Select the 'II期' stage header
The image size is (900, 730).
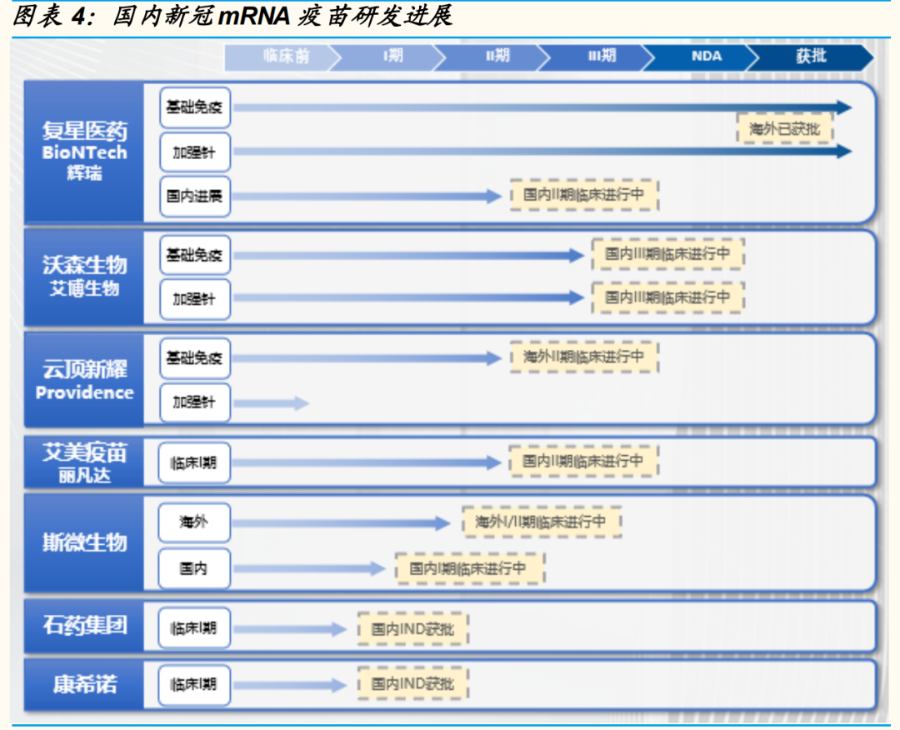pos(492,57)
